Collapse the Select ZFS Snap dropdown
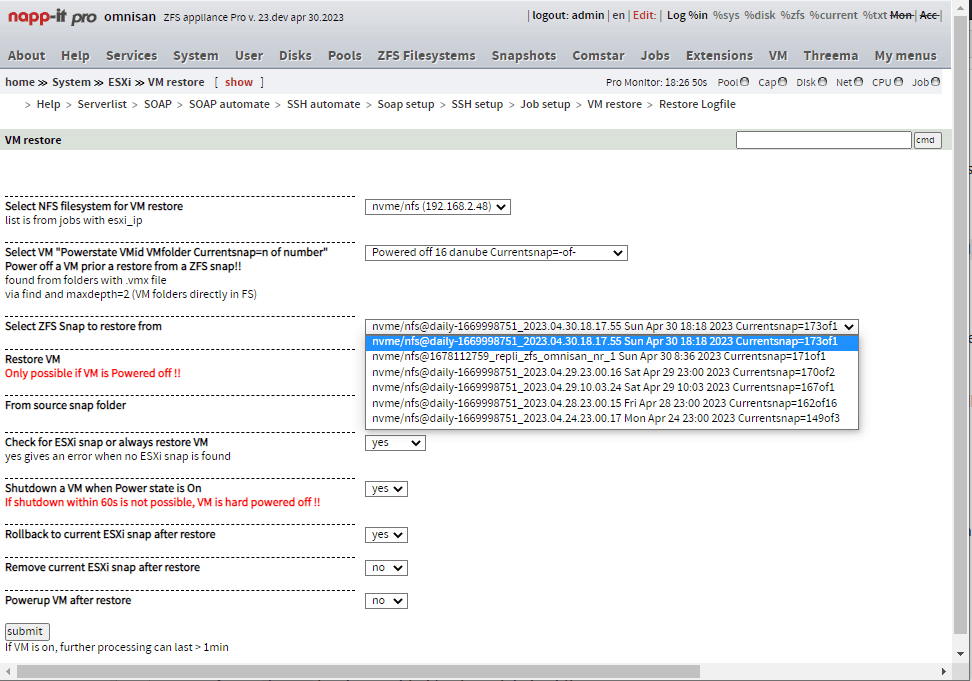The image size is (972, 681). click(x=611, y=327)
